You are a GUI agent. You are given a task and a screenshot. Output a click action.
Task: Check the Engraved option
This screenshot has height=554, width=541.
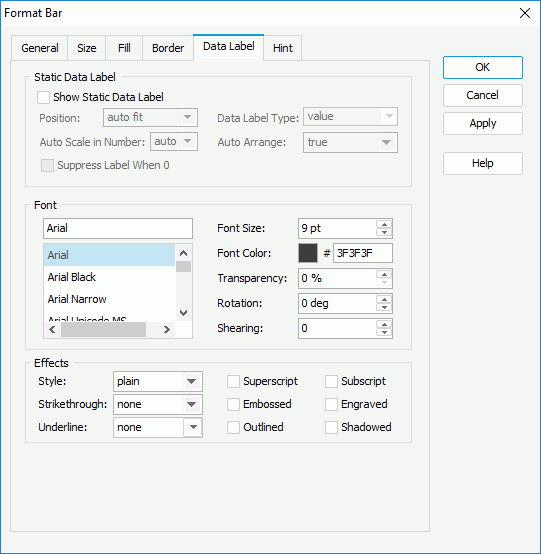coord(331,405)
